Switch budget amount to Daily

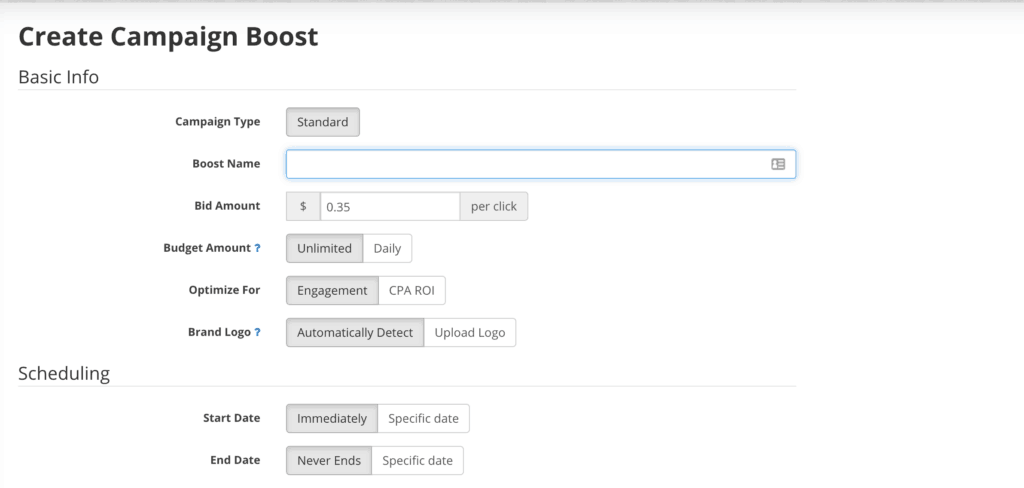point(387,248)
